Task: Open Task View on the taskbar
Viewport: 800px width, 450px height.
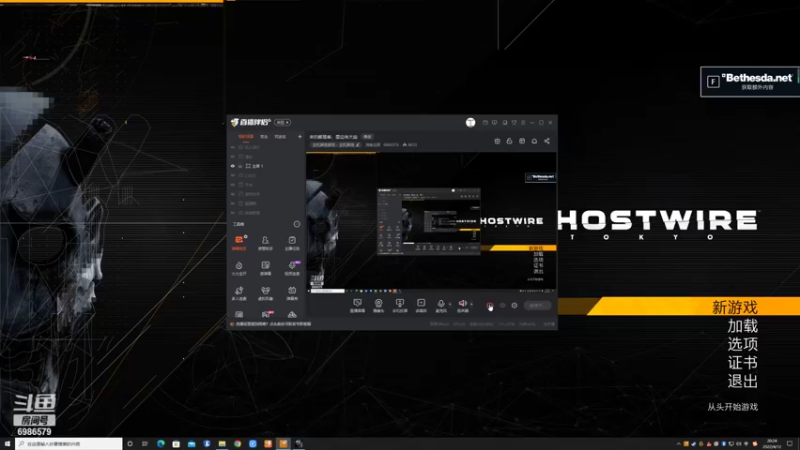Action: click(145, 444)
